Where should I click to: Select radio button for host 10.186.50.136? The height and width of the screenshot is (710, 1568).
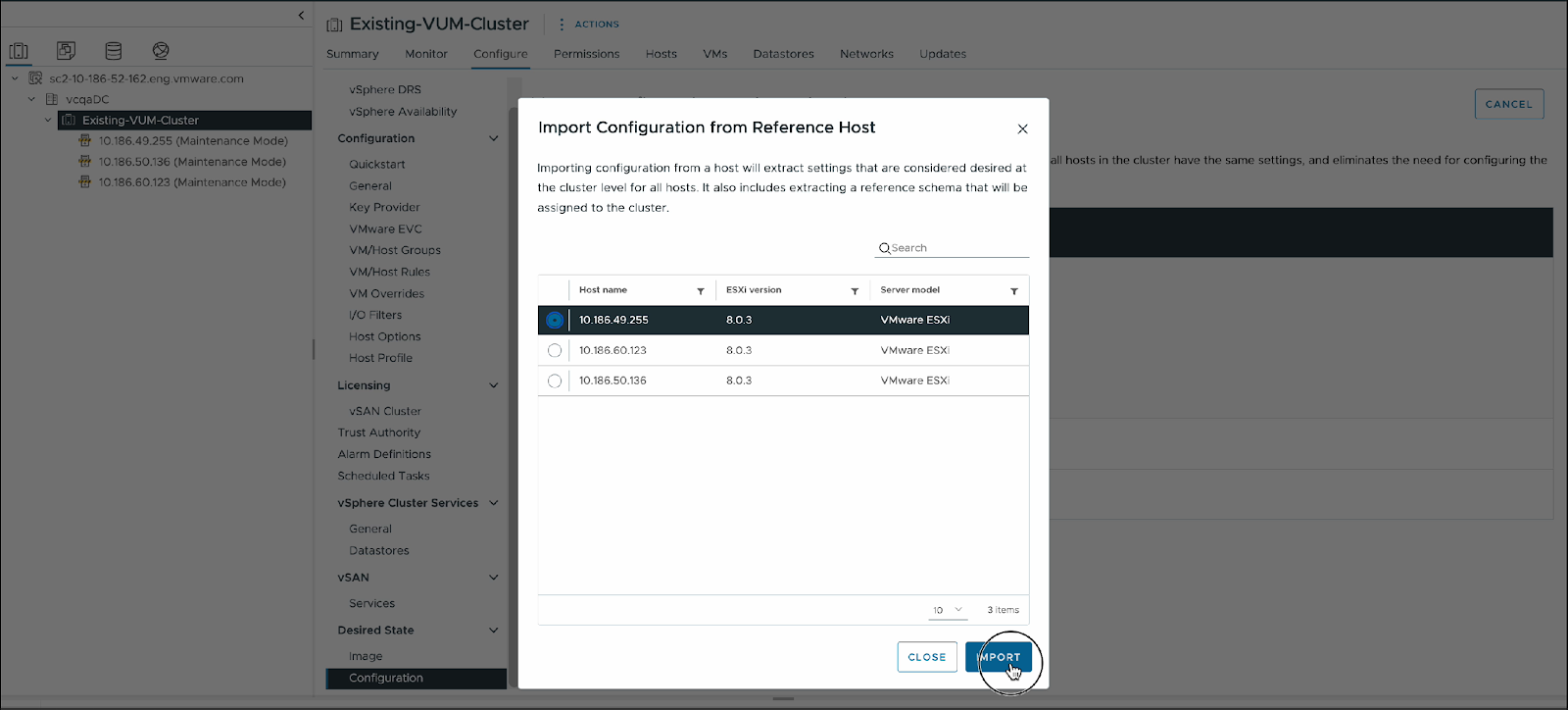pyautogui.click(x=555, y=380)
